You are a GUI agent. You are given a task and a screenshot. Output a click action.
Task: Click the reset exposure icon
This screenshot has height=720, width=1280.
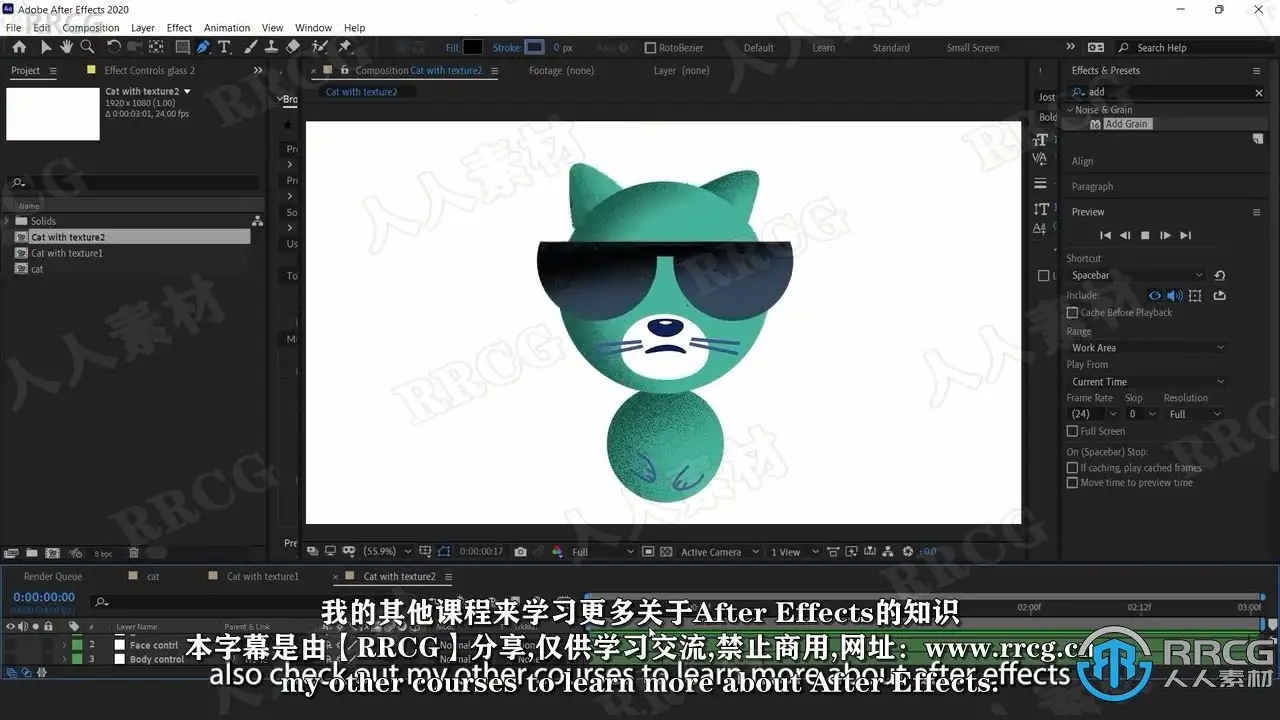[x=908, y=552]
